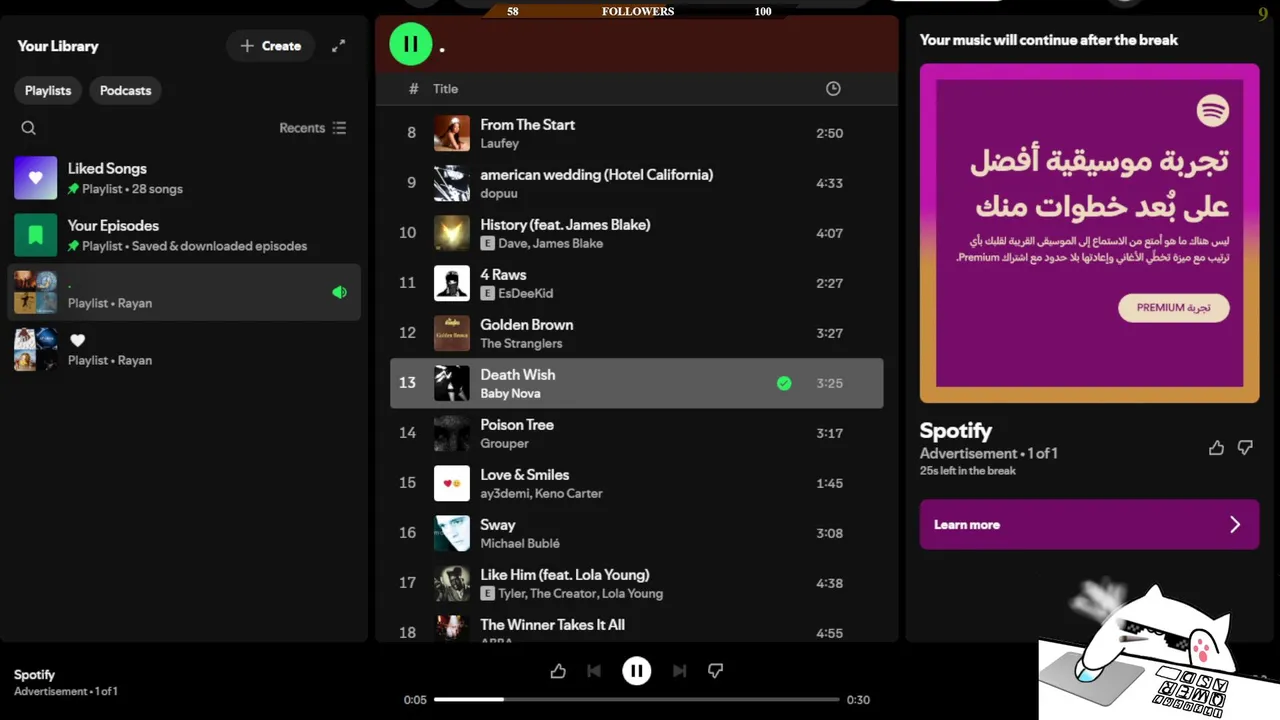Filter the library by Playlists
1280x720 pixels.
[x=48, y=90]
